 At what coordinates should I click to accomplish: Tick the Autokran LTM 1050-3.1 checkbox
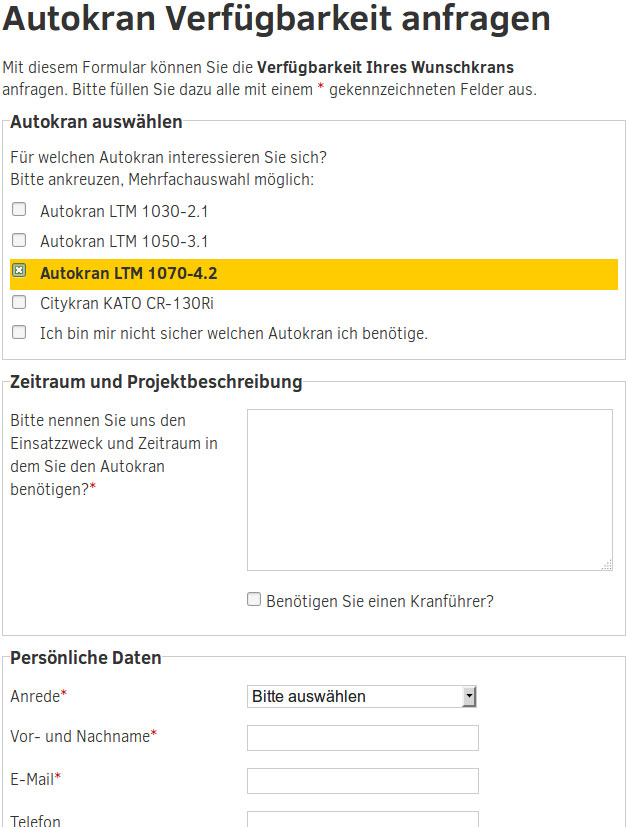19,240
